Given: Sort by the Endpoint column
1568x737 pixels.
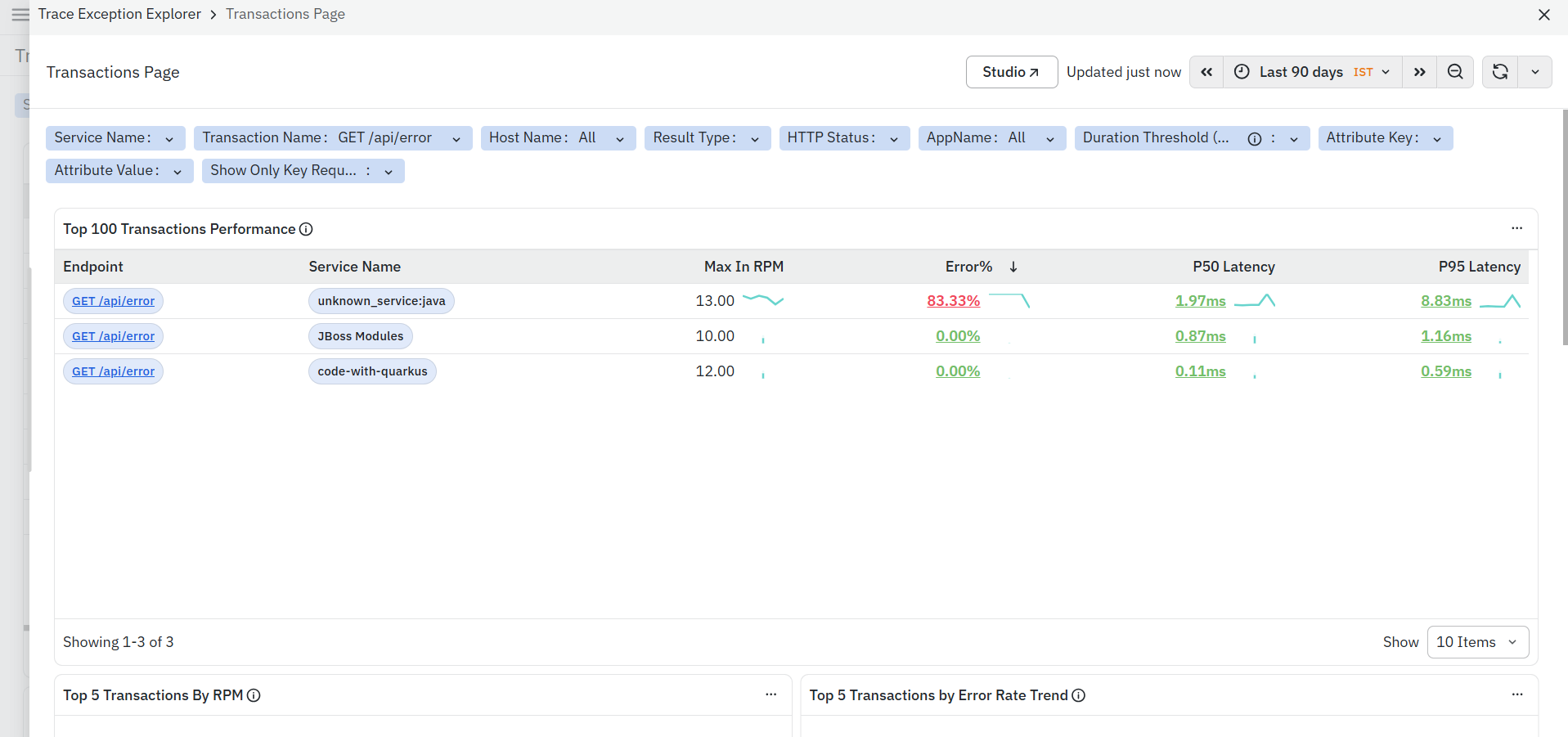Looking at the screenshot, I should coord(93,267).
